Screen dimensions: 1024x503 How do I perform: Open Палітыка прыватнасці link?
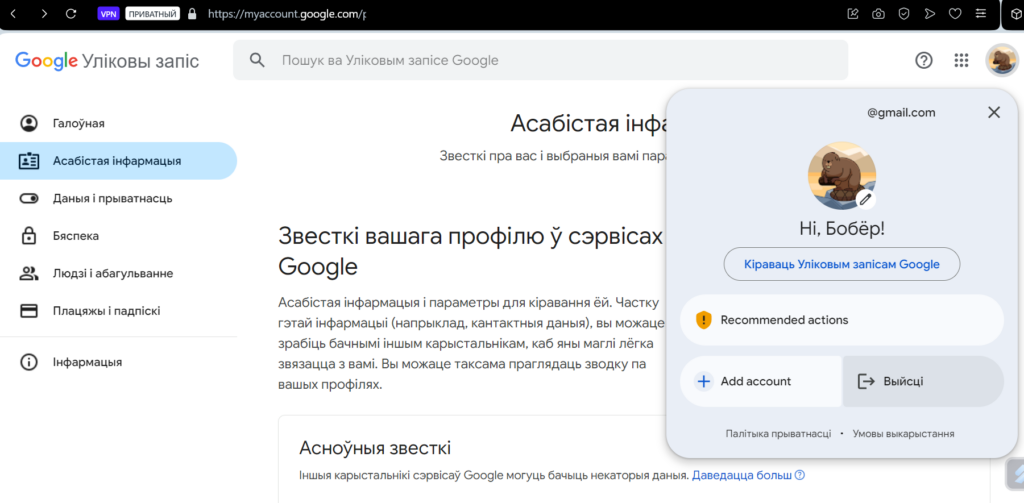click(778, 434)
